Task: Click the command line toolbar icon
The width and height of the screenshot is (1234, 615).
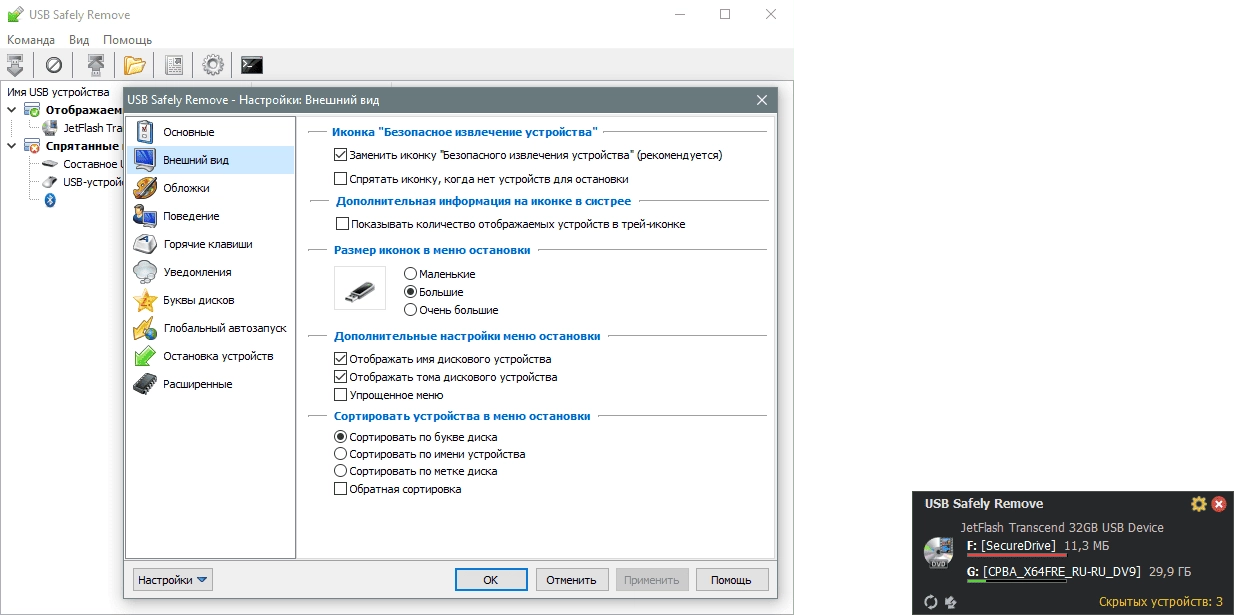Action: [x=252, y=65]
